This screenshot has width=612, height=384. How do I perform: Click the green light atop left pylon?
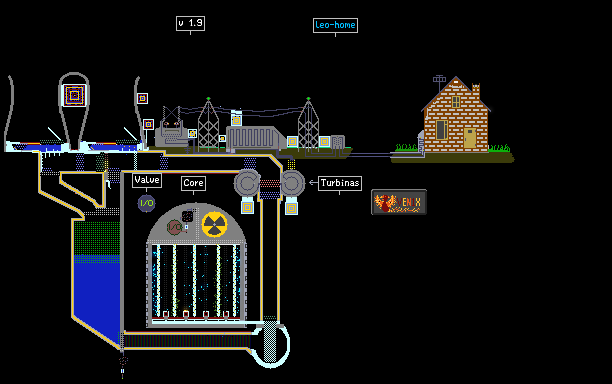coord(208,99)
